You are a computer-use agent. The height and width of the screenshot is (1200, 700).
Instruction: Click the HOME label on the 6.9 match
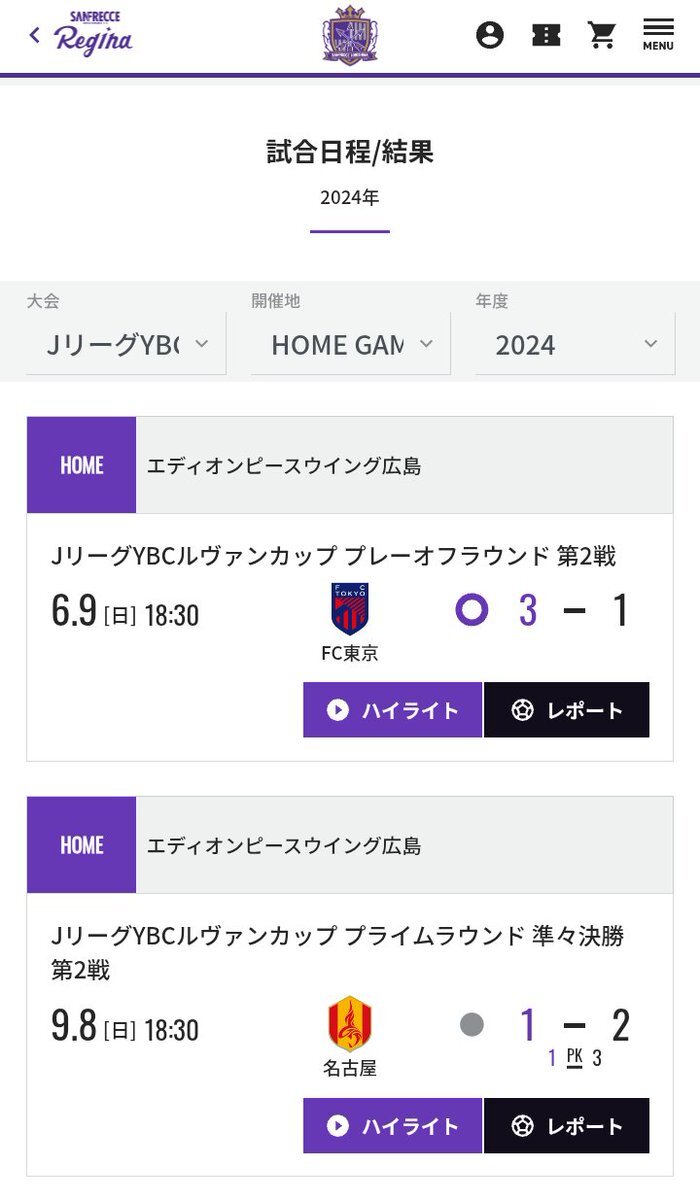point(81,465)
